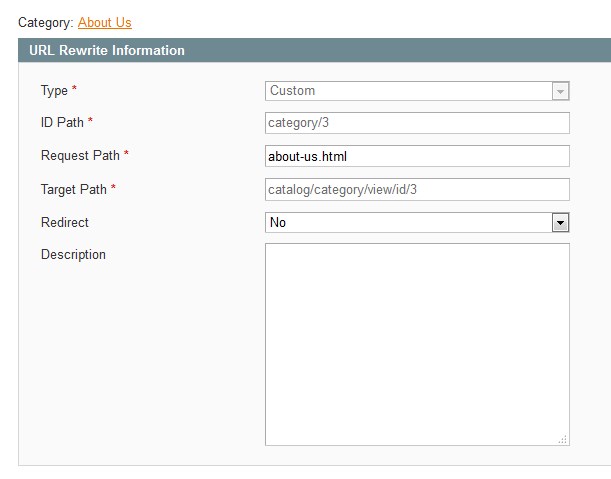Click the Target Path input field
The width and height of the screenshot is (611, 479).
(x=417, y=189)
